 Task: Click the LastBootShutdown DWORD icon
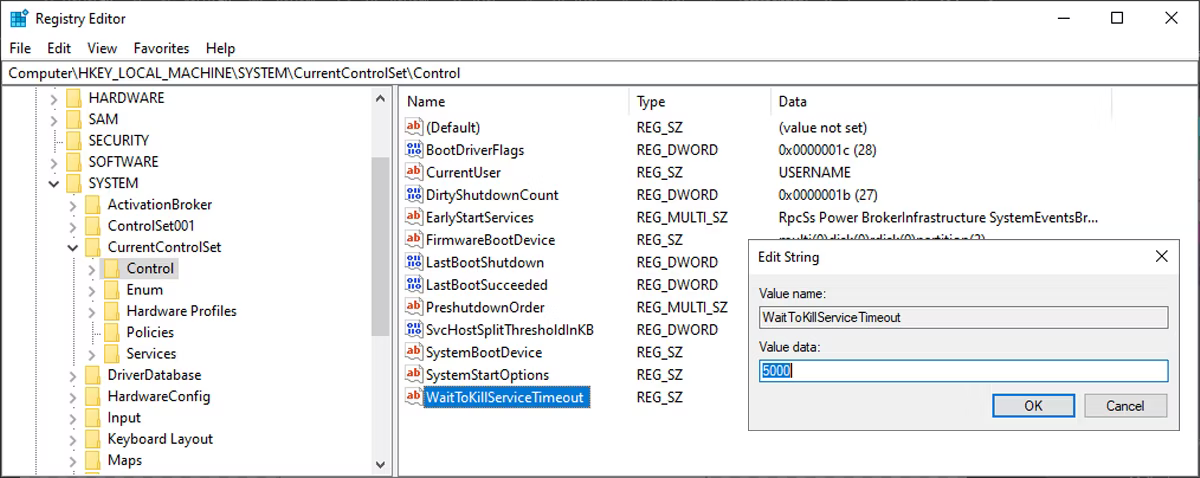(x=414, y=262)
